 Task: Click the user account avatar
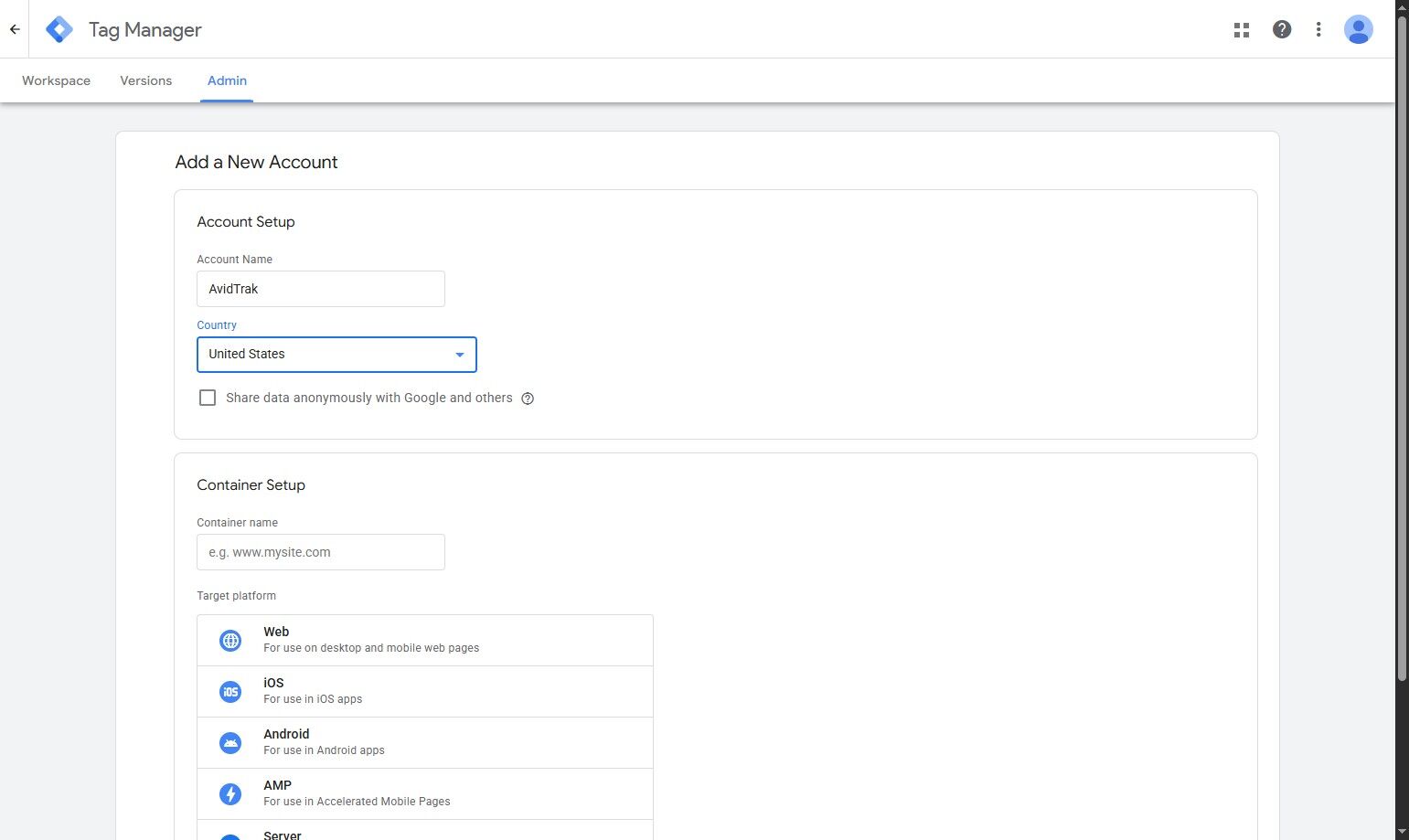point(1359,29)
